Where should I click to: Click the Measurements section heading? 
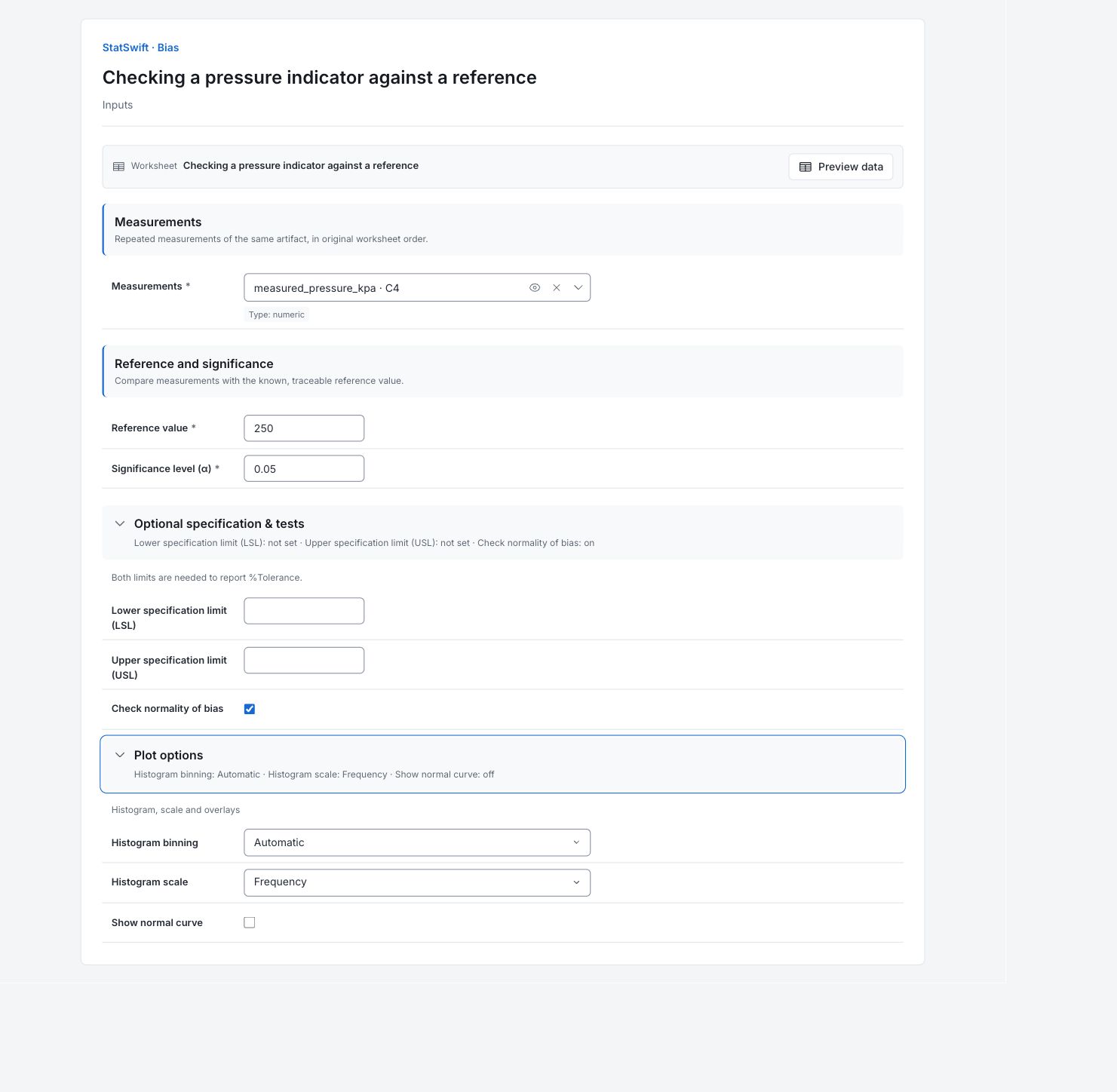point(158,222)
